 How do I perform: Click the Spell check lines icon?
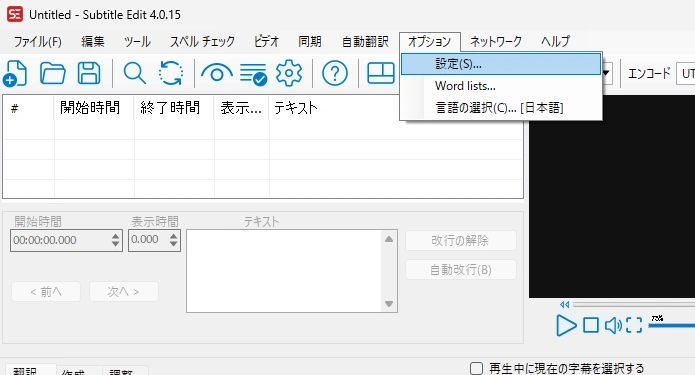tap(253, 74)
